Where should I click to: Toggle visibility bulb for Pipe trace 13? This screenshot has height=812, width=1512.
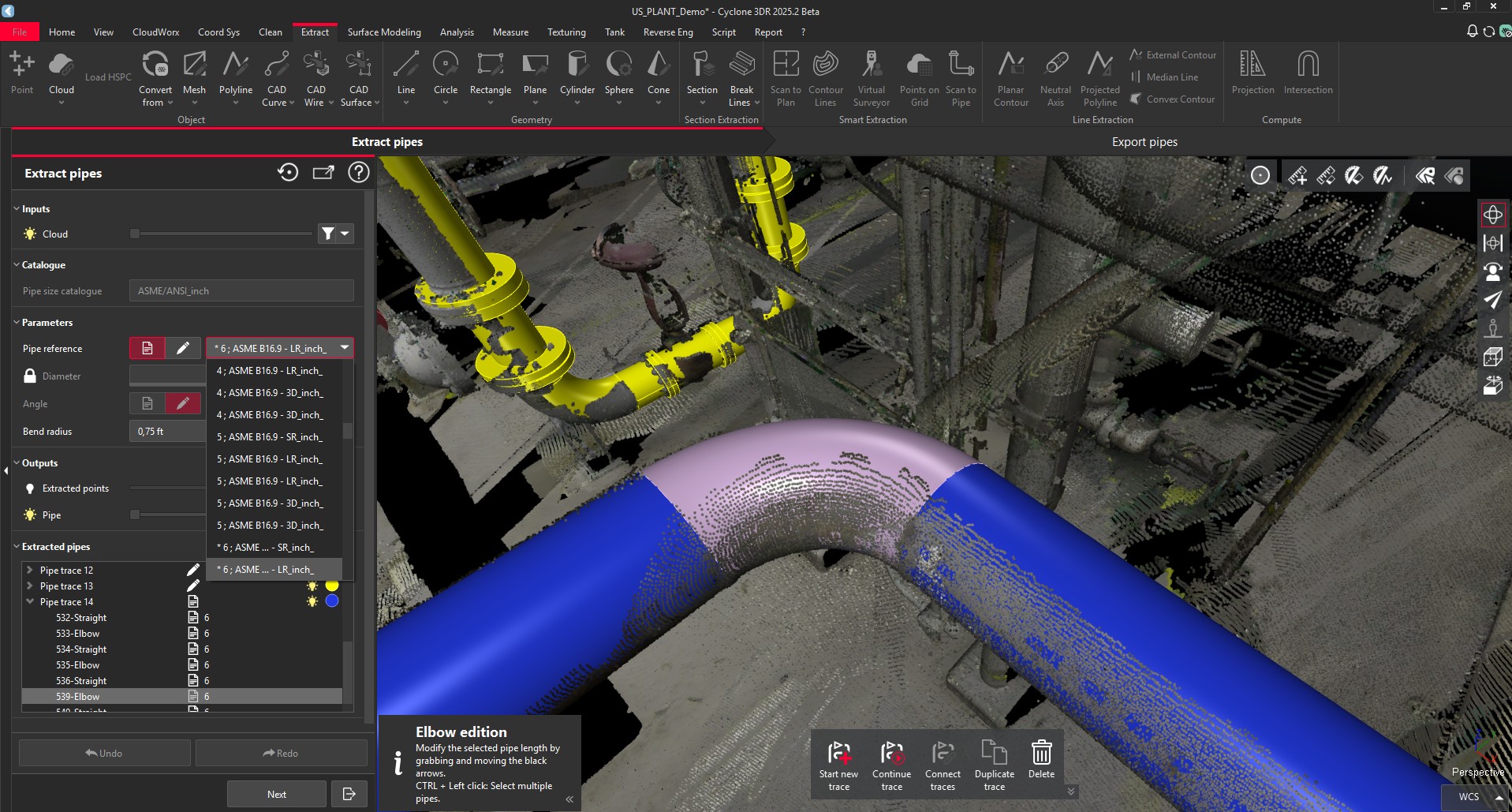click(x=311, y=586)
